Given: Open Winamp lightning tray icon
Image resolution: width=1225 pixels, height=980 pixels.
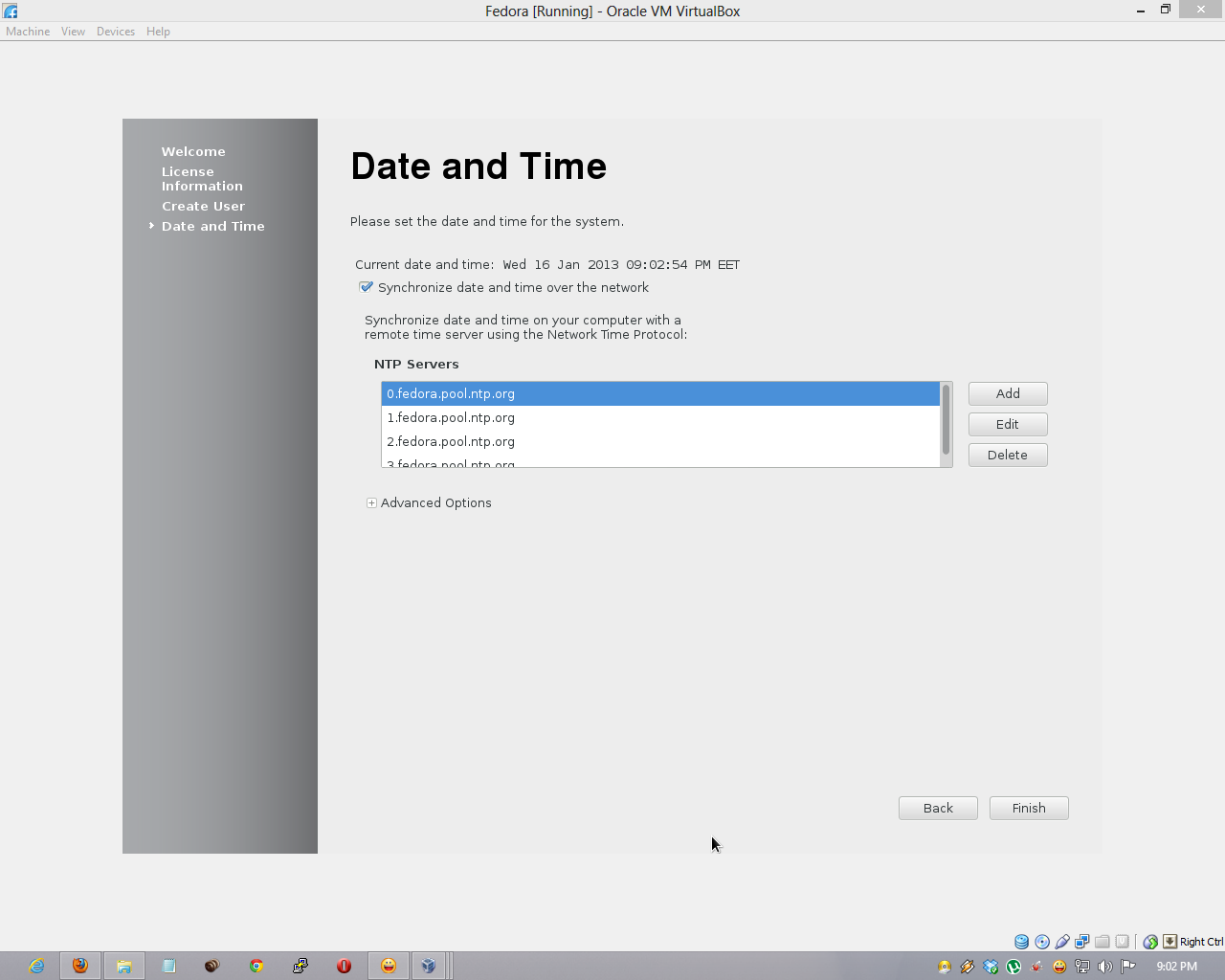Looking at the screenshot, I should pyautogui.click(x=968, y=967).
